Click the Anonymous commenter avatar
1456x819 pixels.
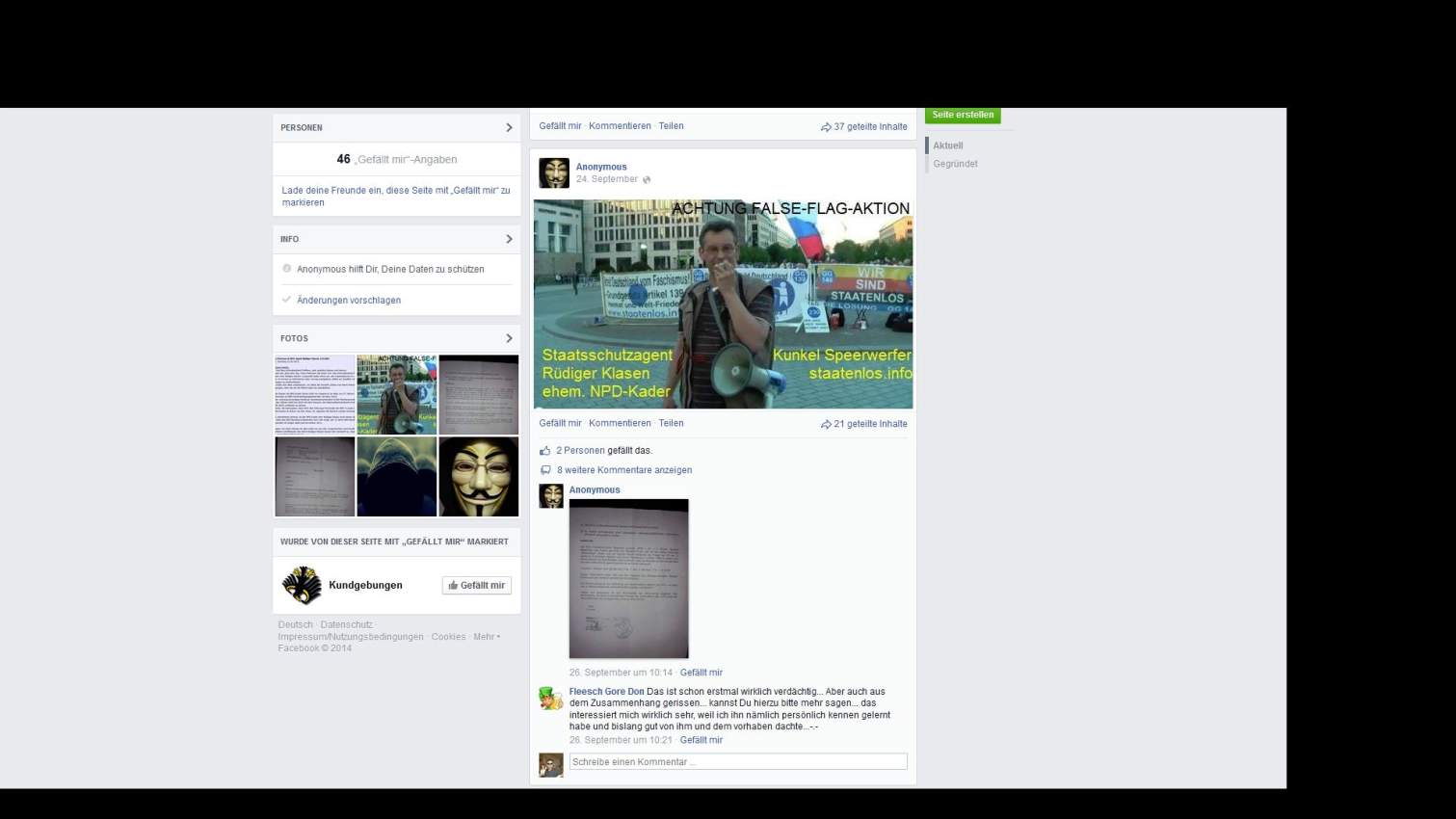click(x=551, y=495)
